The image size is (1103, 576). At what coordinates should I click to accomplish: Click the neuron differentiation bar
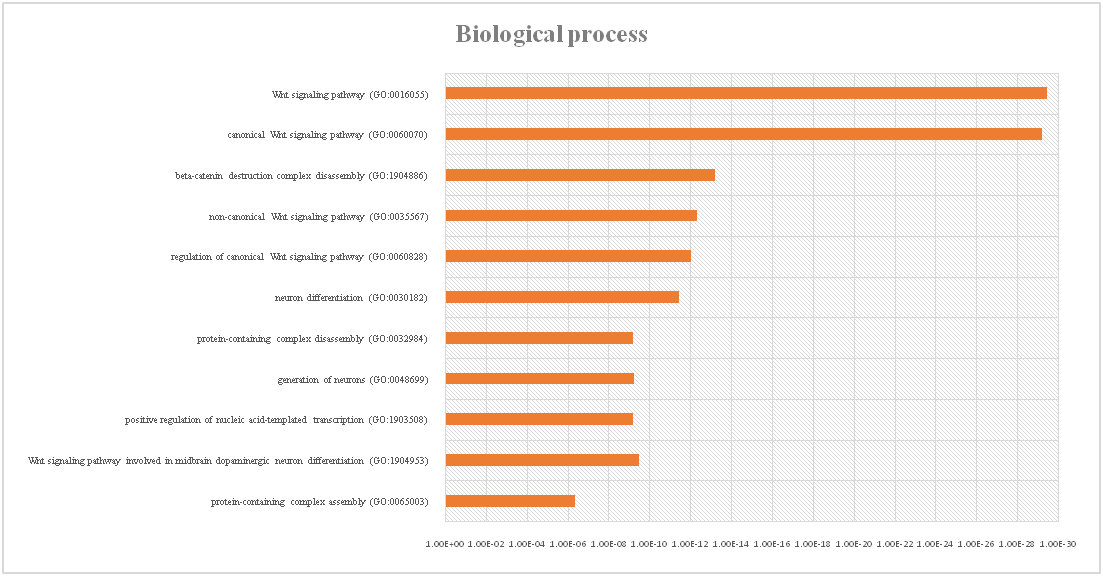point(561,297)
